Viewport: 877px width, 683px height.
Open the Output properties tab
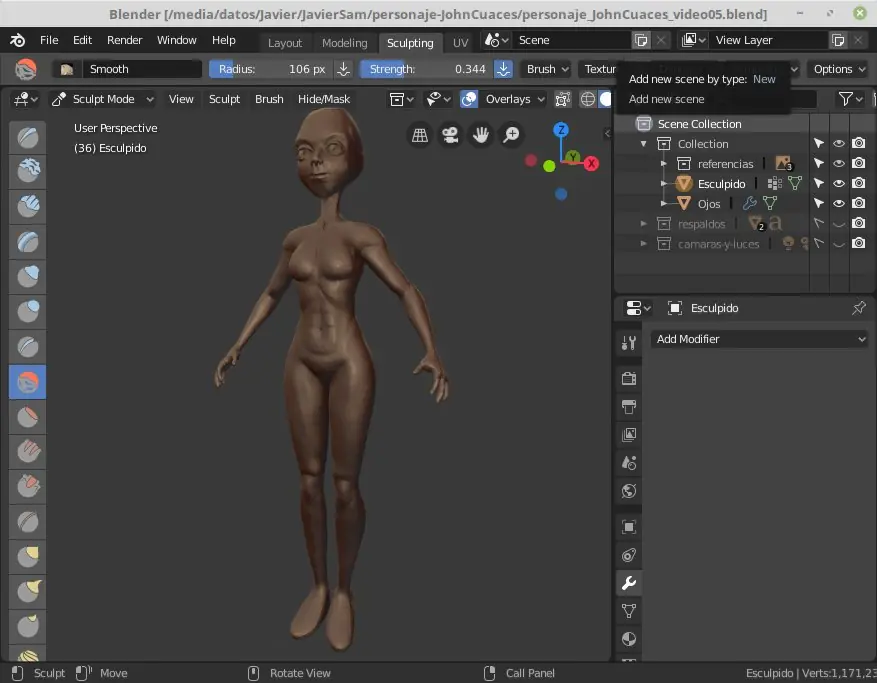coord(629,407)
